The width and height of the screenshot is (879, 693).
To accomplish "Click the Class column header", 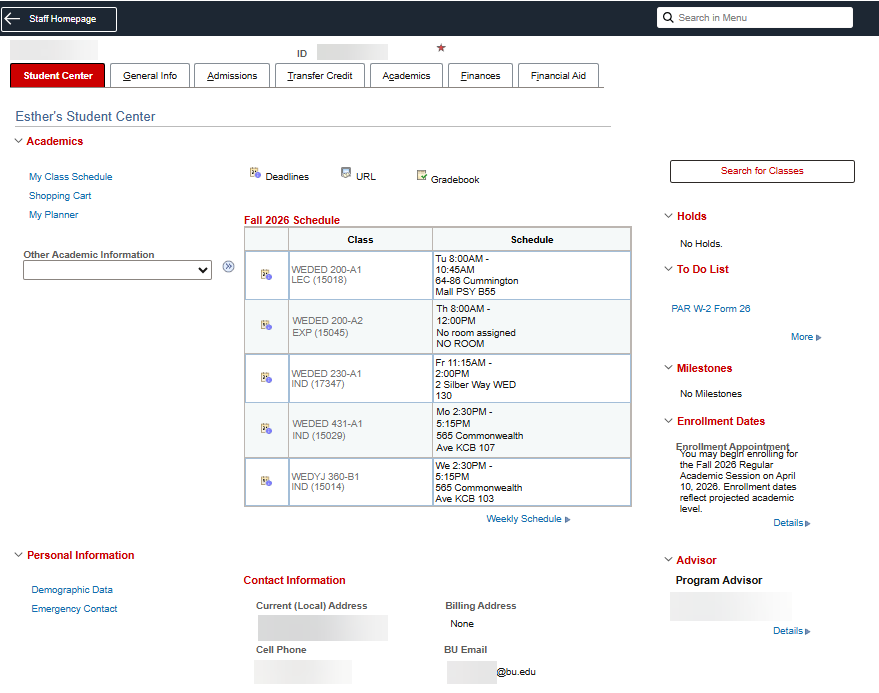I will (x=360, y=239).
